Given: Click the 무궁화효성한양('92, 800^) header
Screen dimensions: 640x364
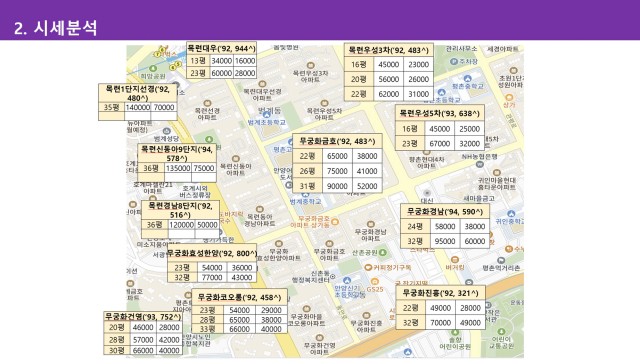Looking at the screenshot, I should (x=212, y=253).
